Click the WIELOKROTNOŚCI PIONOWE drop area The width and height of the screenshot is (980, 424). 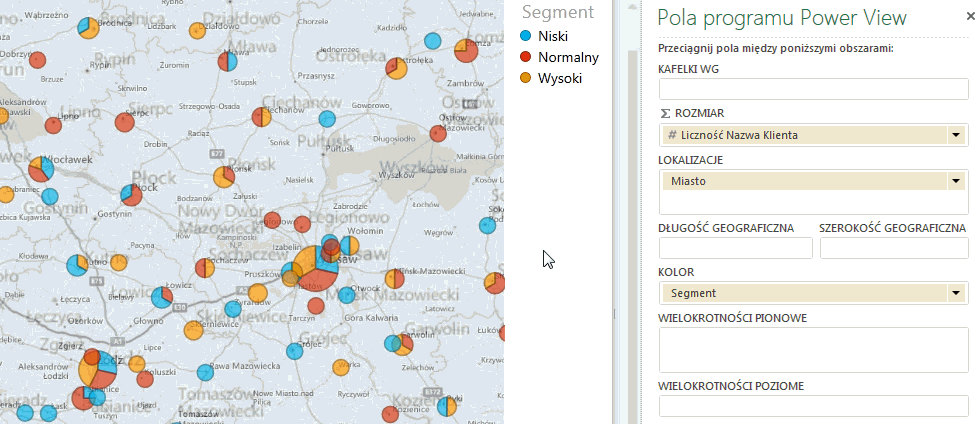[813, 350]
